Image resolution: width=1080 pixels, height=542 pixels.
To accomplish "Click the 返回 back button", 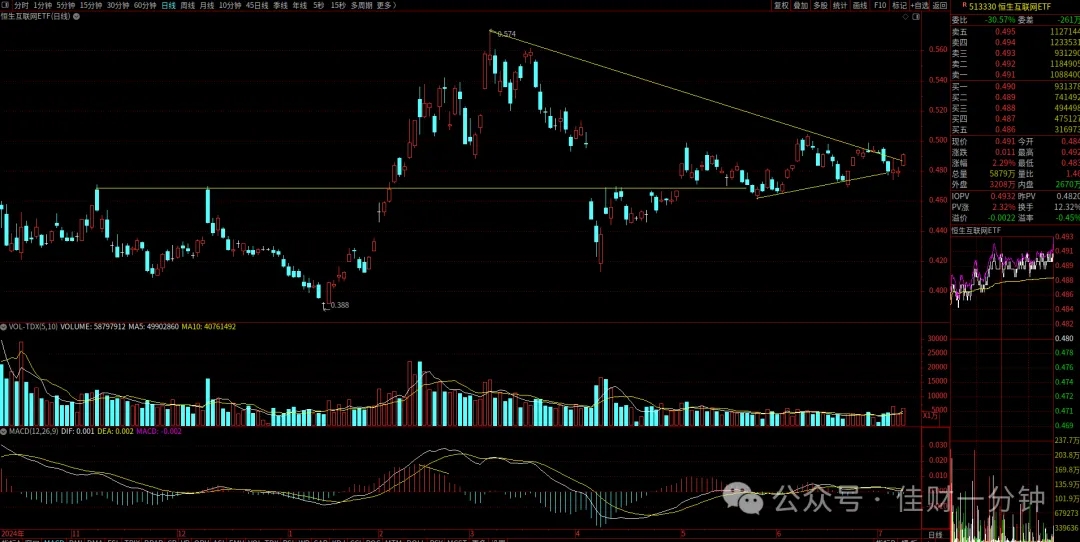I will click(x=940, y=5).
